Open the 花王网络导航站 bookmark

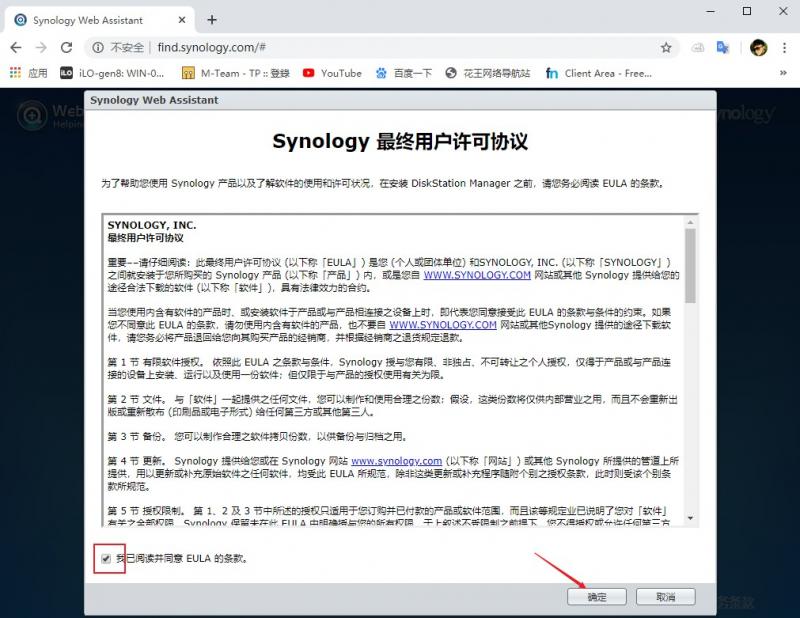(x=488, y=73)
